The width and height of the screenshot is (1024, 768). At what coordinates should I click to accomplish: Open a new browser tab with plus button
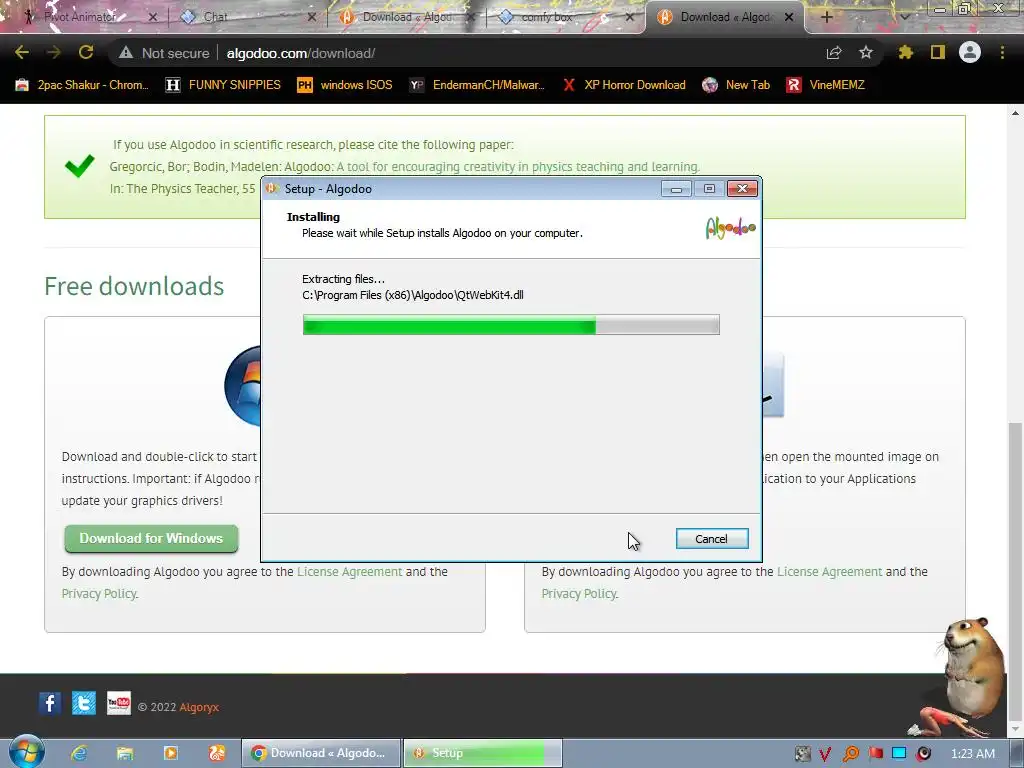tap(826, 17)
